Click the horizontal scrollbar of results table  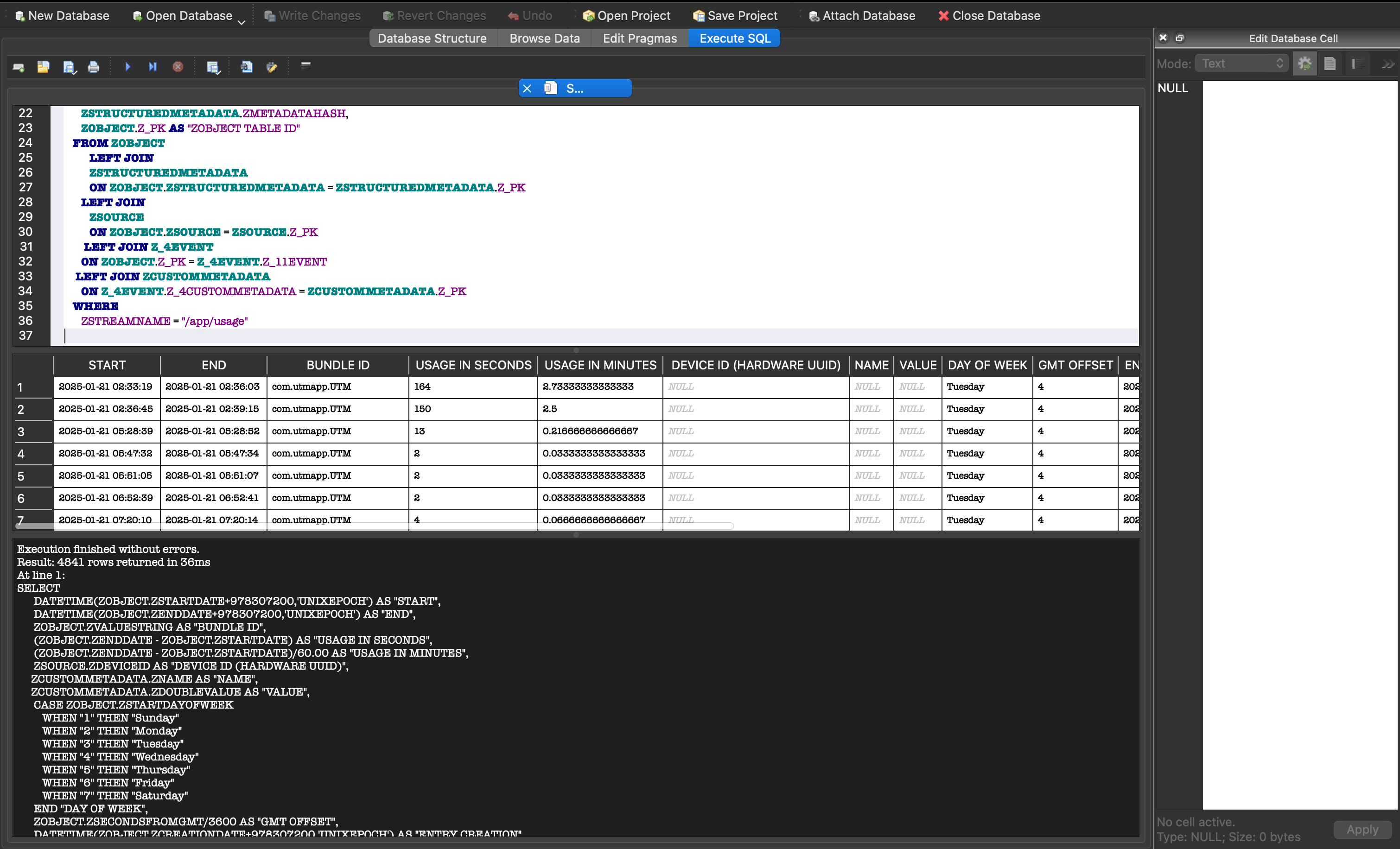coord(375,526)
